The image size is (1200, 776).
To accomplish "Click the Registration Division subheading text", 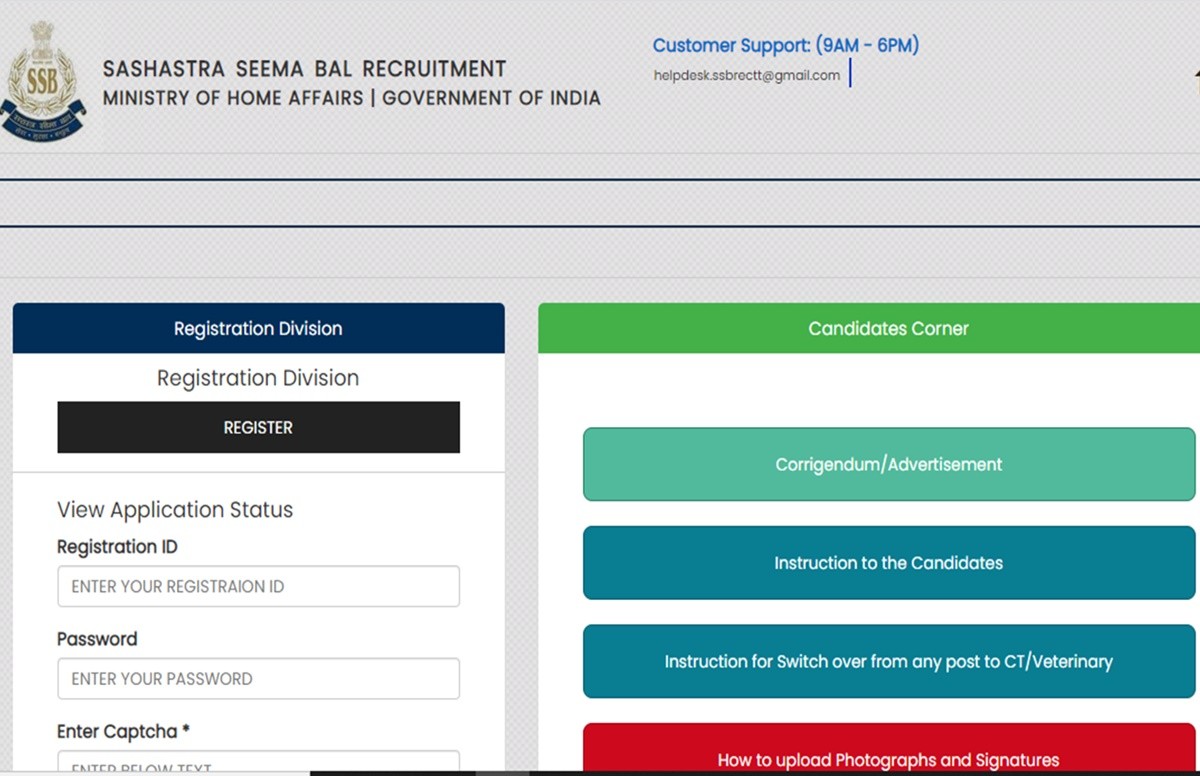I will tap(258, 378).
